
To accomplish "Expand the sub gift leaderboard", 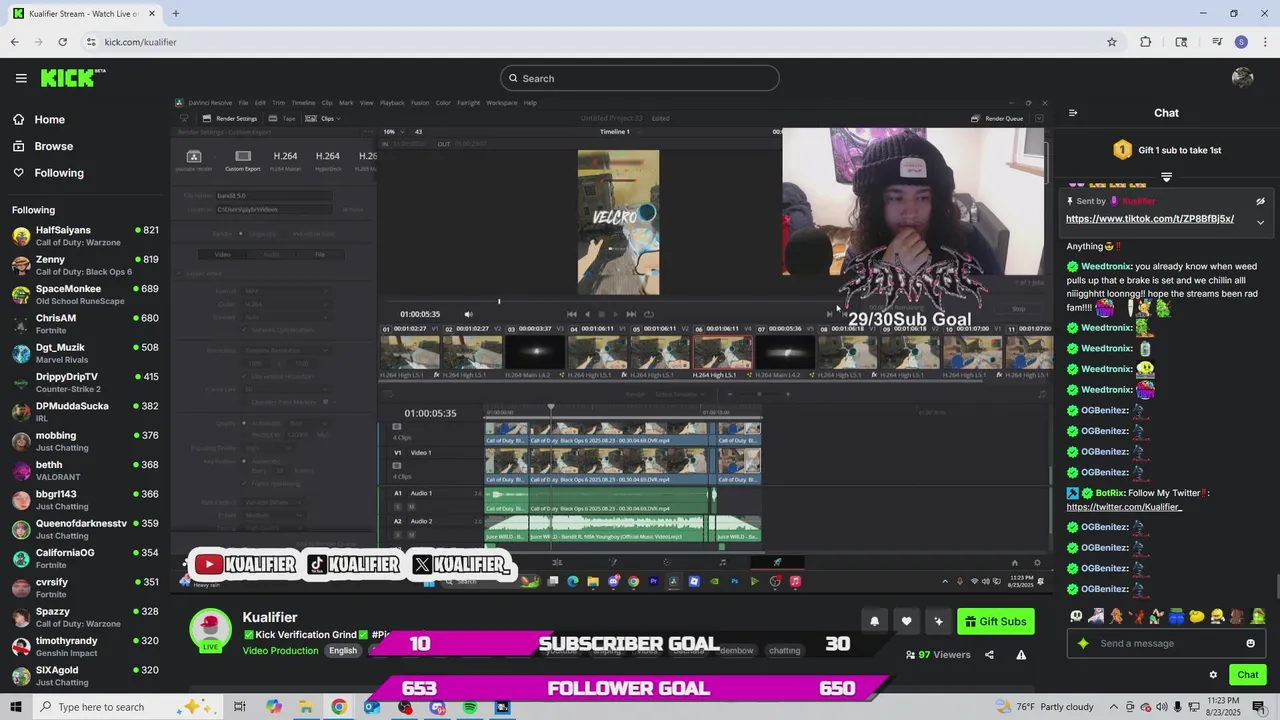I will click(1166, 177).
